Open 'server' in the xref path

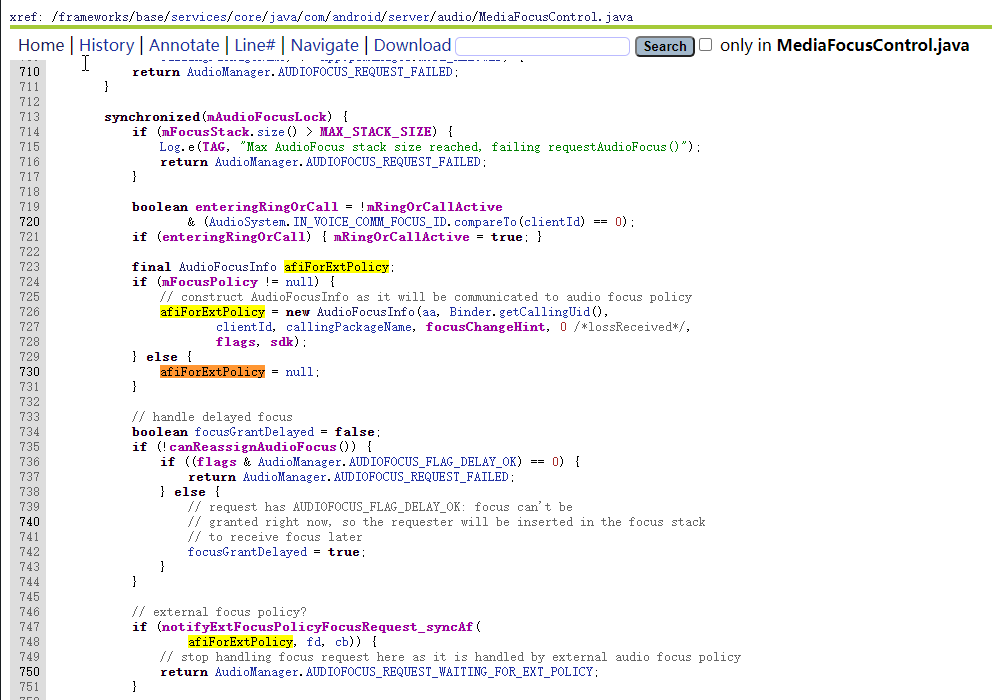410,17
